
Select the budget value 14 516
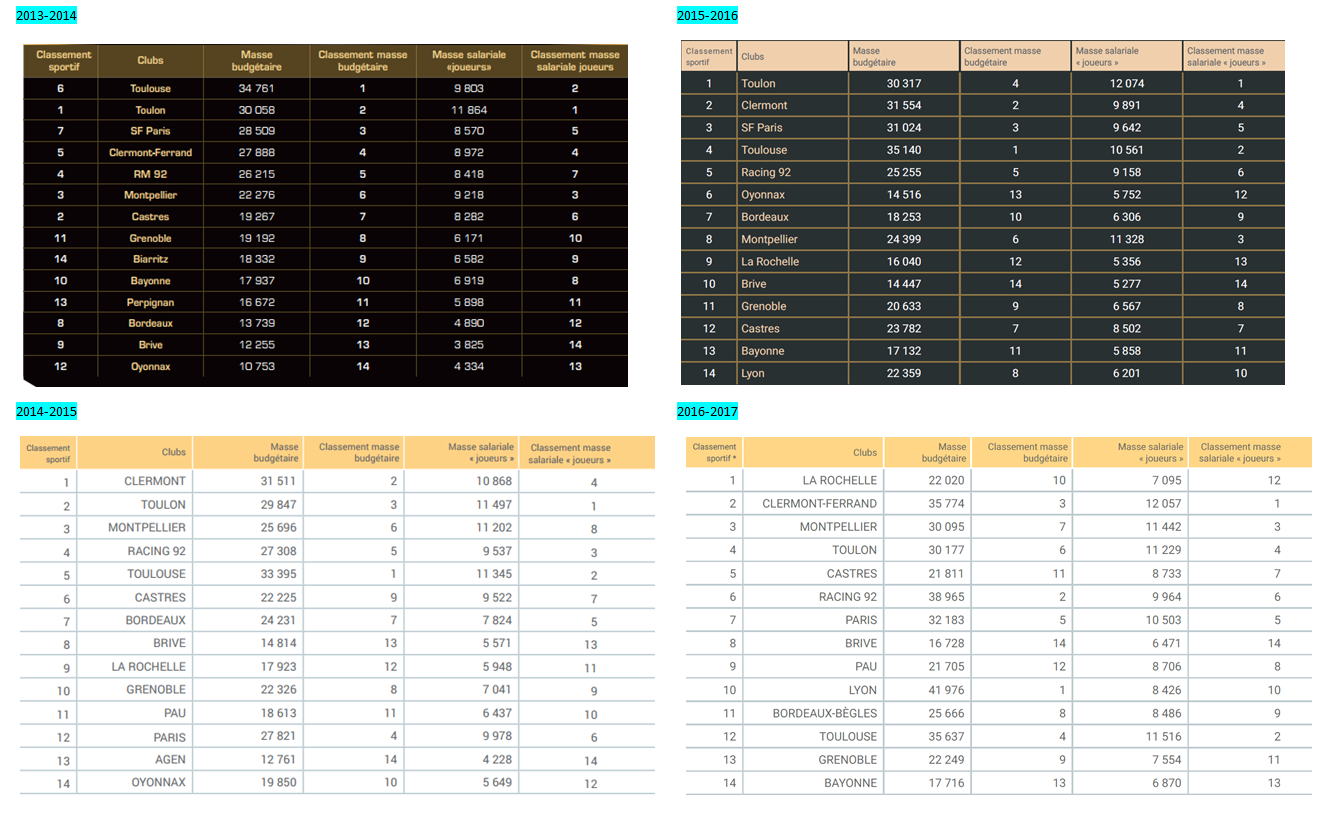[x=904, y=194]
